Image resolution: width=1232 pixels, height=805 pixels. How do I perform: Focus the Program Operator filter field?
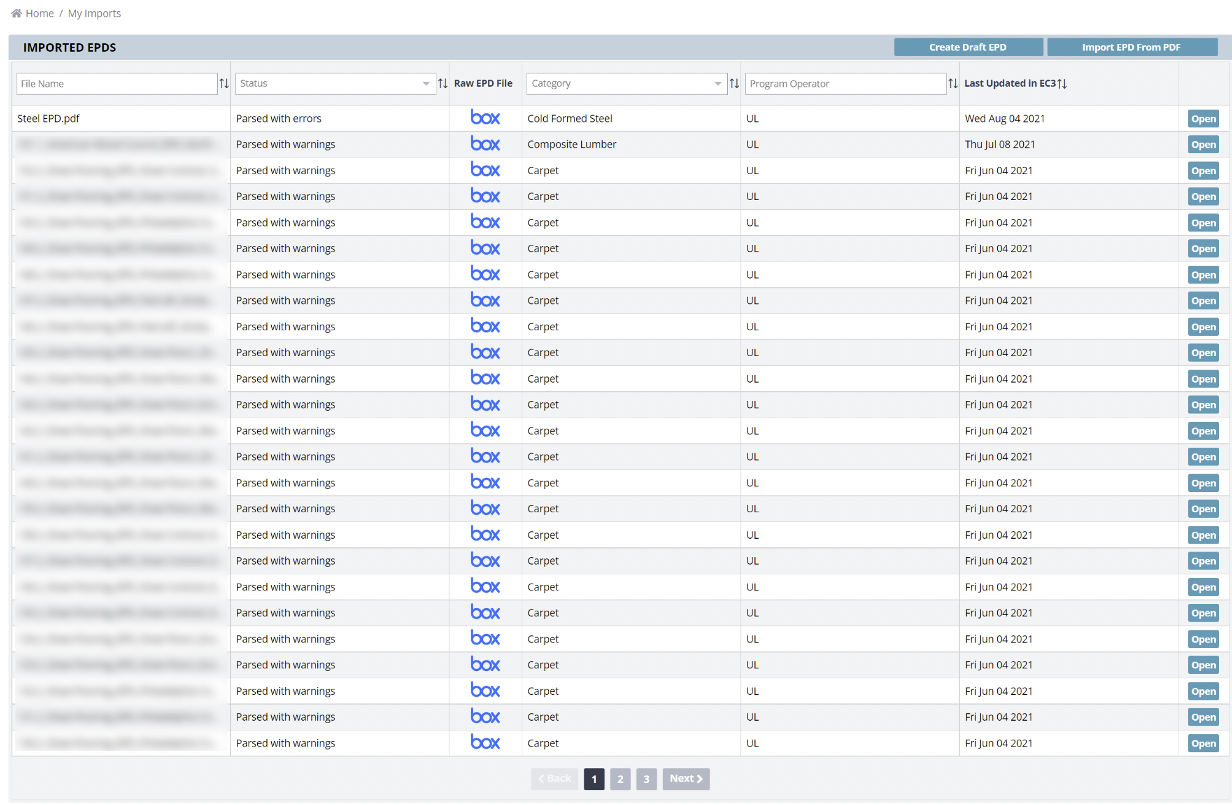(x=845, y=84)
